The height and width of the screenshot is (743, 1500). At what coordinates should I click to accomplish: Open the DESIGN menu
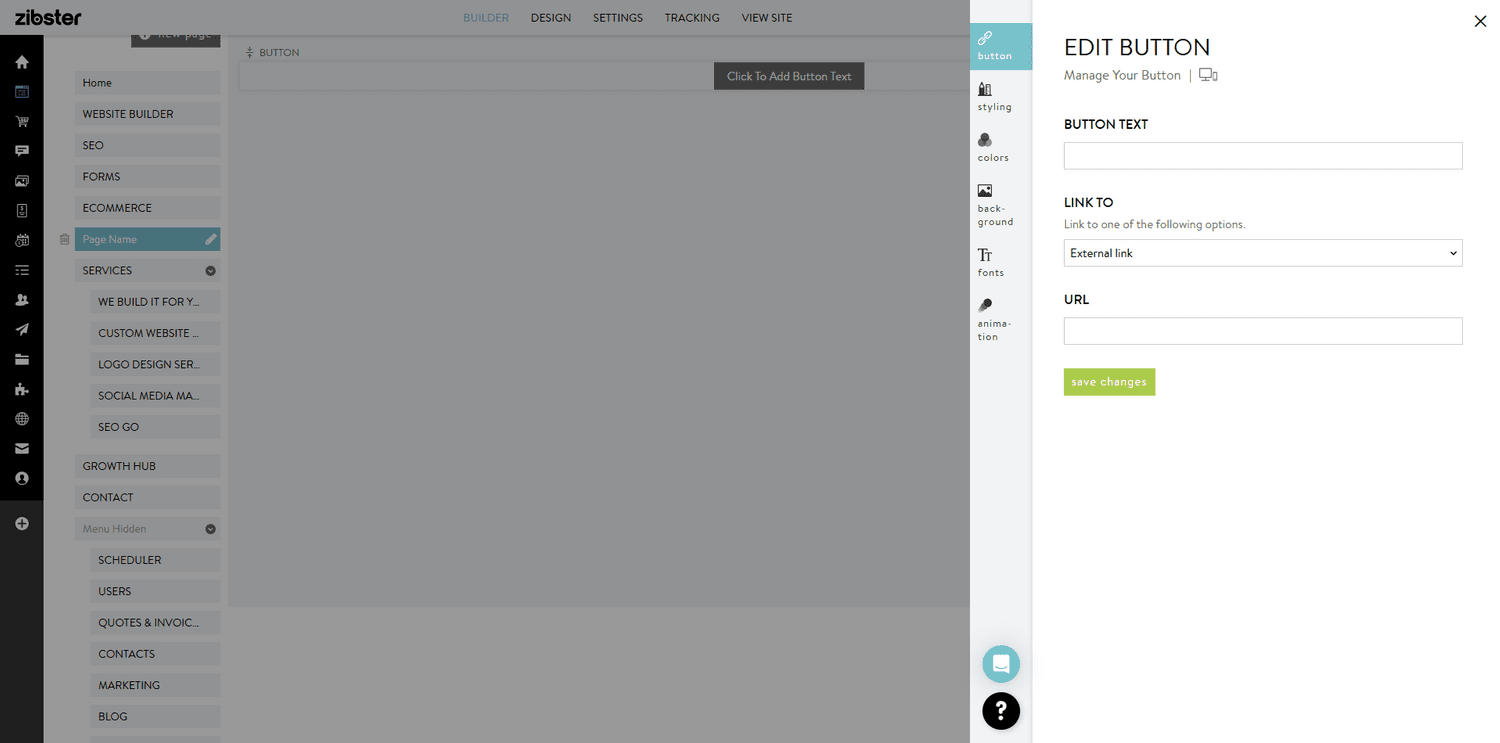pos(551,18)
